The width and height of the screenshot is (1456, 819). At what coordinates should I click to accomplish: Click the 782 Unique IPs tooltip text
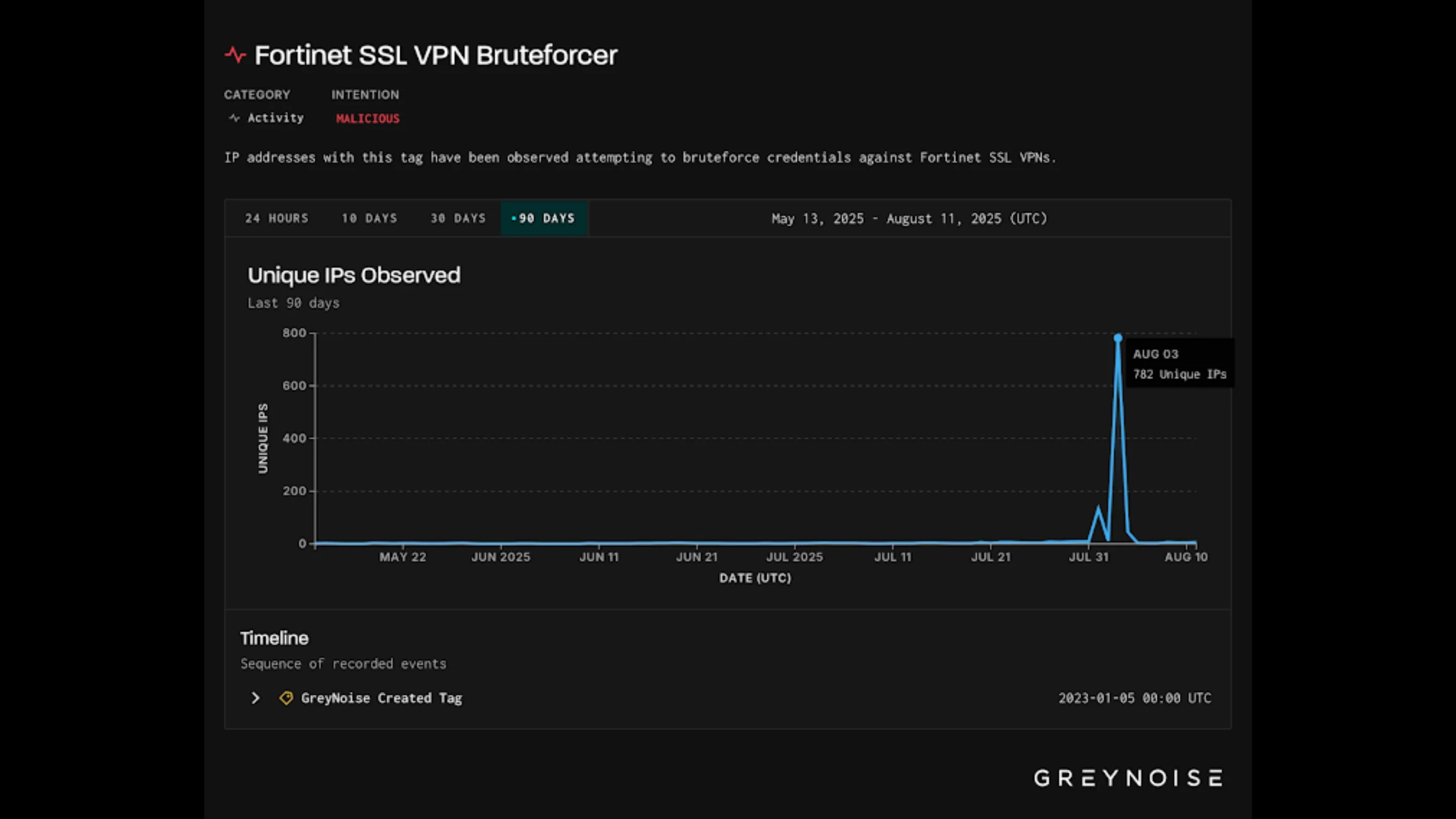click(x=1179, y=374)
